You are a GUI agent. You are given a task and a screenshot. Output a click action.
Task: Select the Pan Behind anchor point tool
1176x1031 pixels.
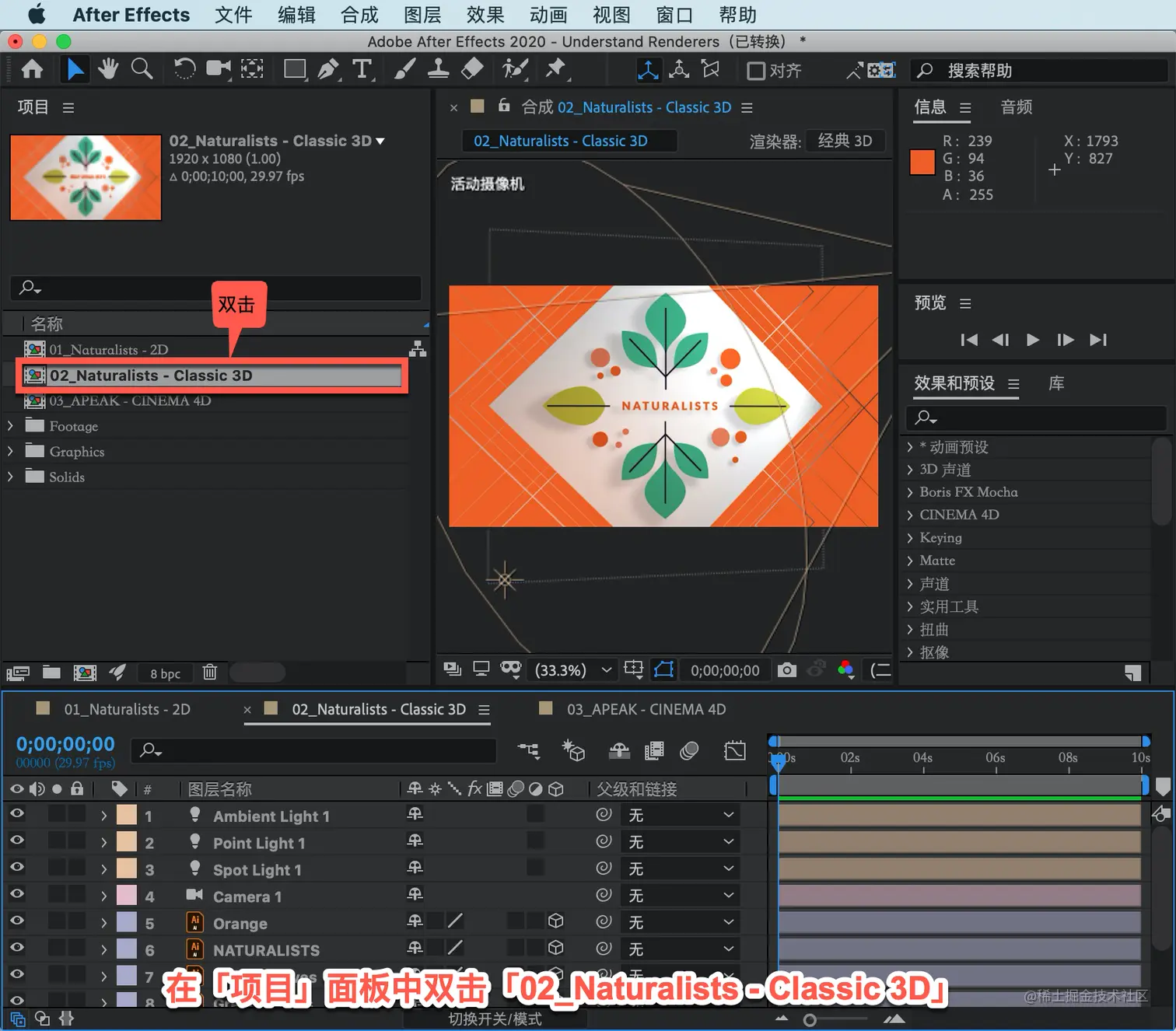pyautogui.click(x=252, y=70)
